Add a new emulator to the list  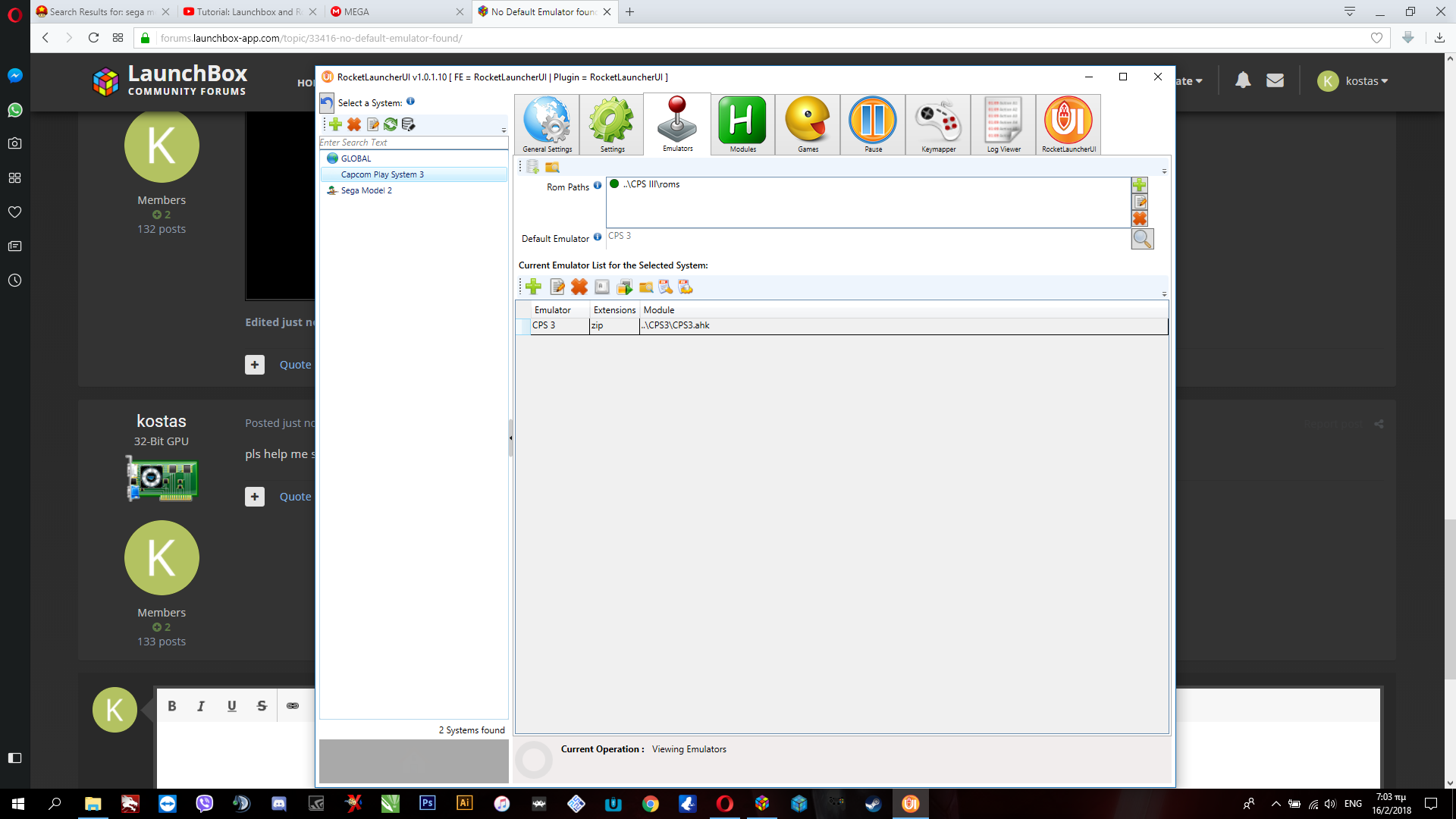tap(533, 287)
